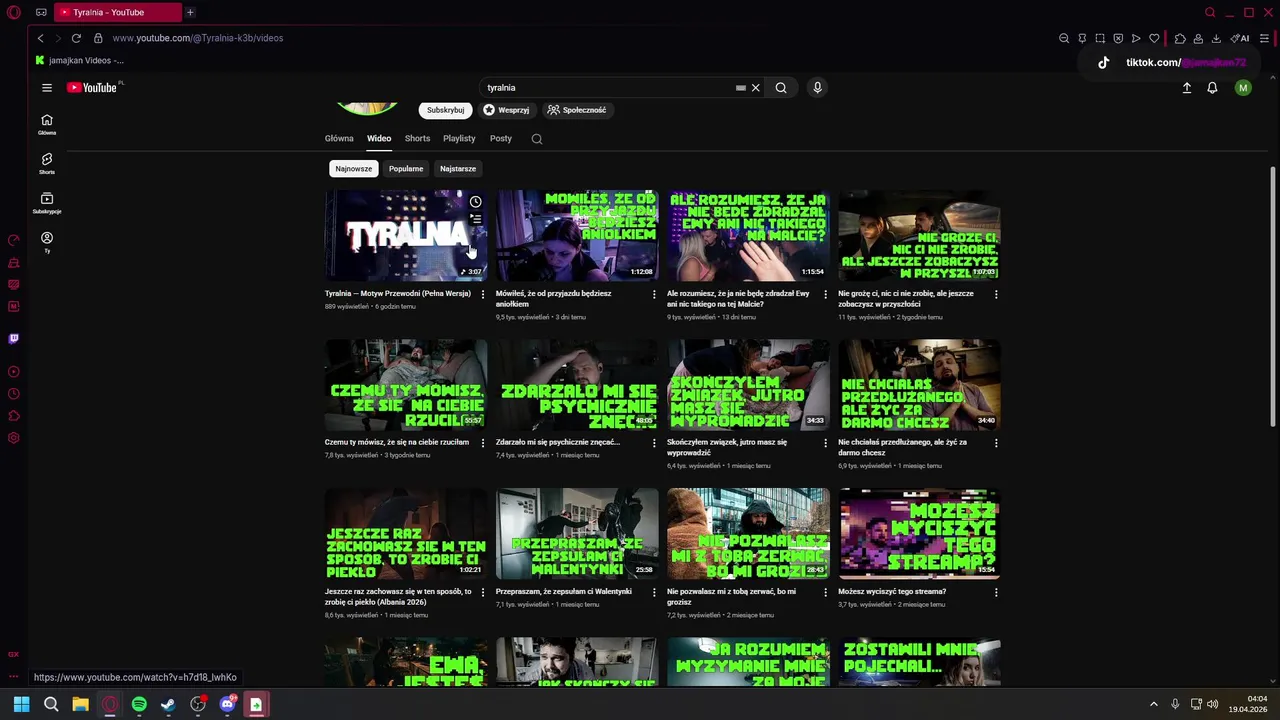Open browser extensions cube icon
This screenshot has height=720, width=1280.
point(1180,38)
